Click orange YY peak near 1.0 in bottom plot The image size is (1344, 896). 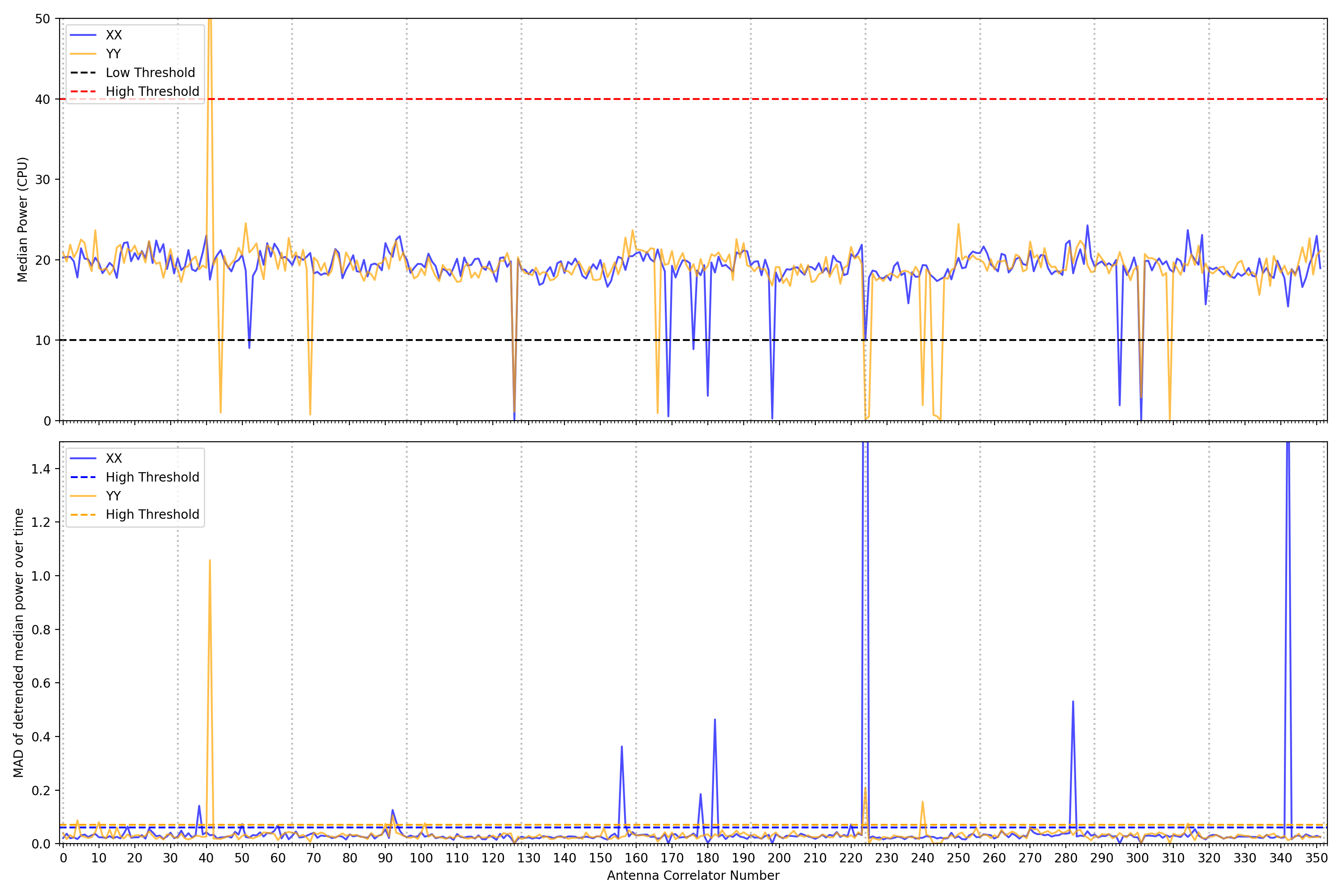tap(210, 562)
